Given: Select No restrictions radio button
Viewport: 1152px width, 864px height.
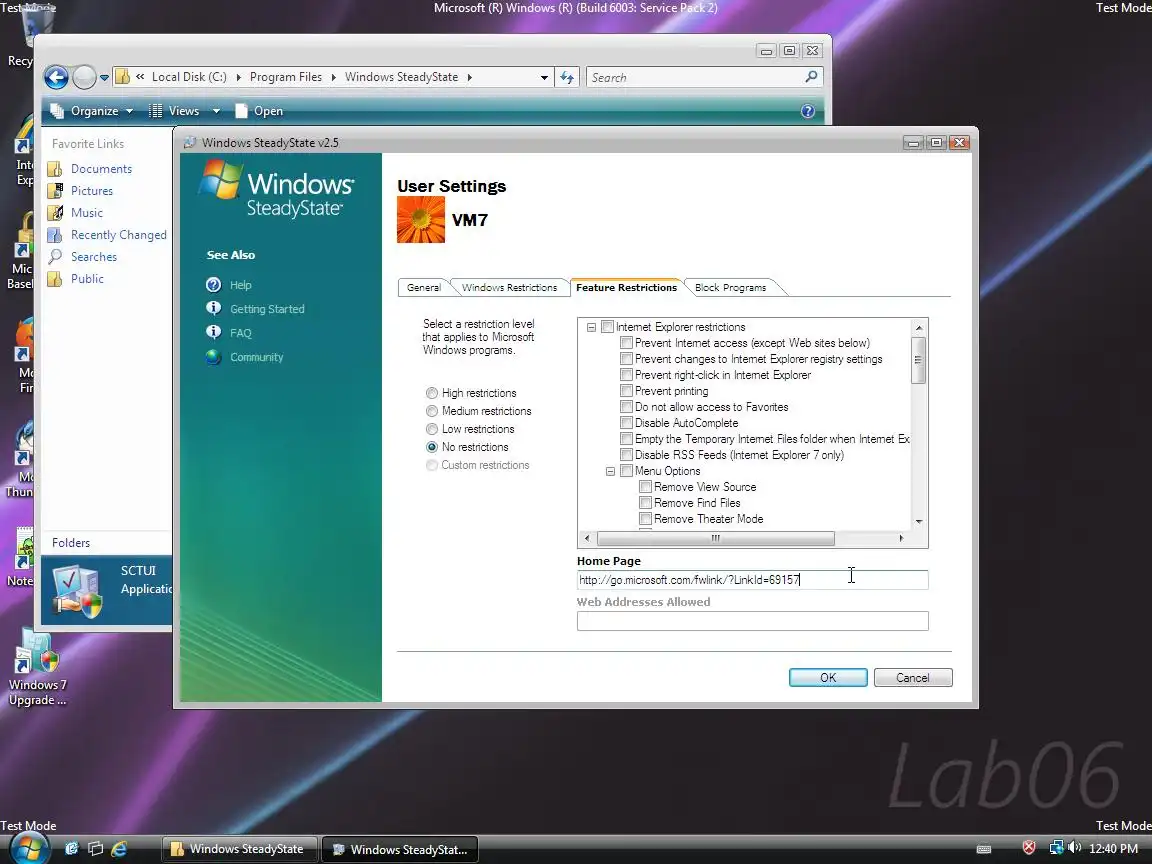Looking at the screenshot, I should (432, 447).
